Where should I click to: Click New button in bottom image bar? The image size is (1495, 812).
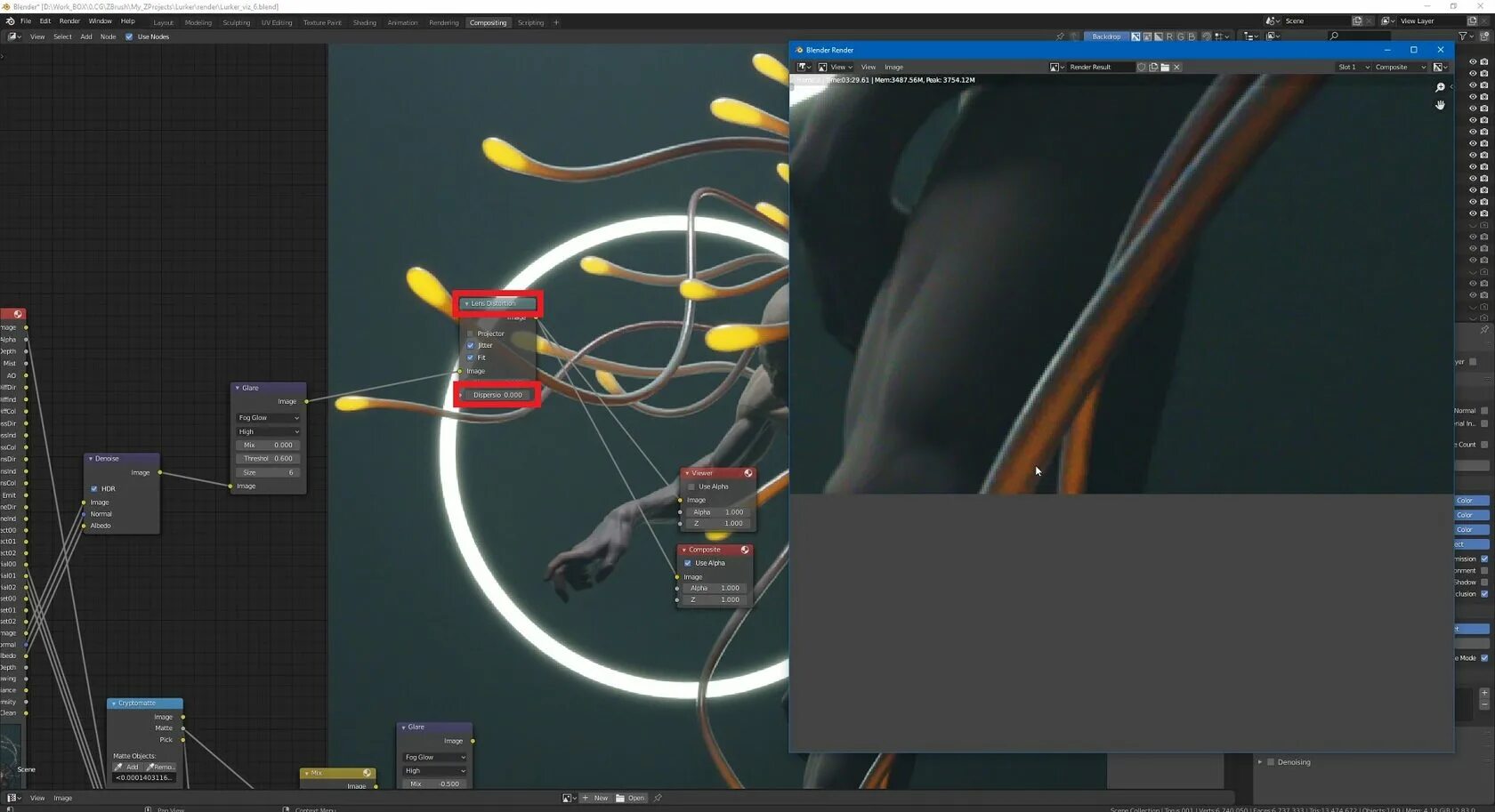595,798
